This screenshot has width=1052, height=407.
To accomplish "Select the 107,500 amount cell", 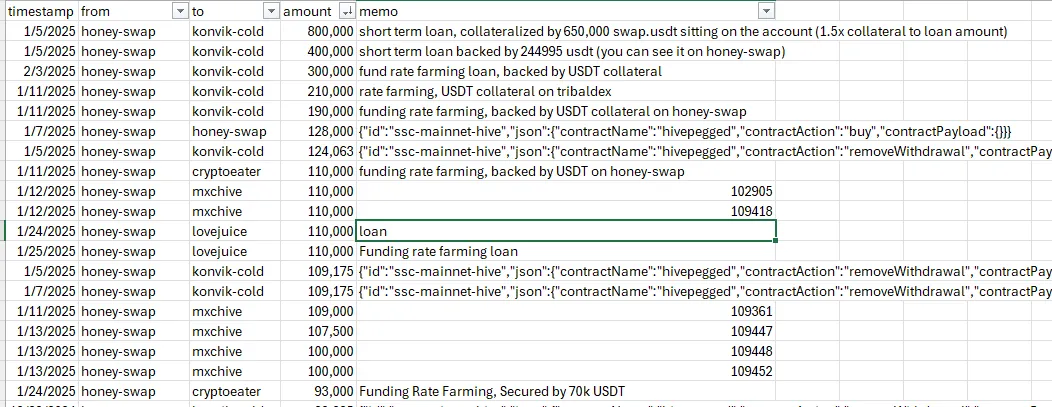I will pyautogui.click(x=318, y=331).
